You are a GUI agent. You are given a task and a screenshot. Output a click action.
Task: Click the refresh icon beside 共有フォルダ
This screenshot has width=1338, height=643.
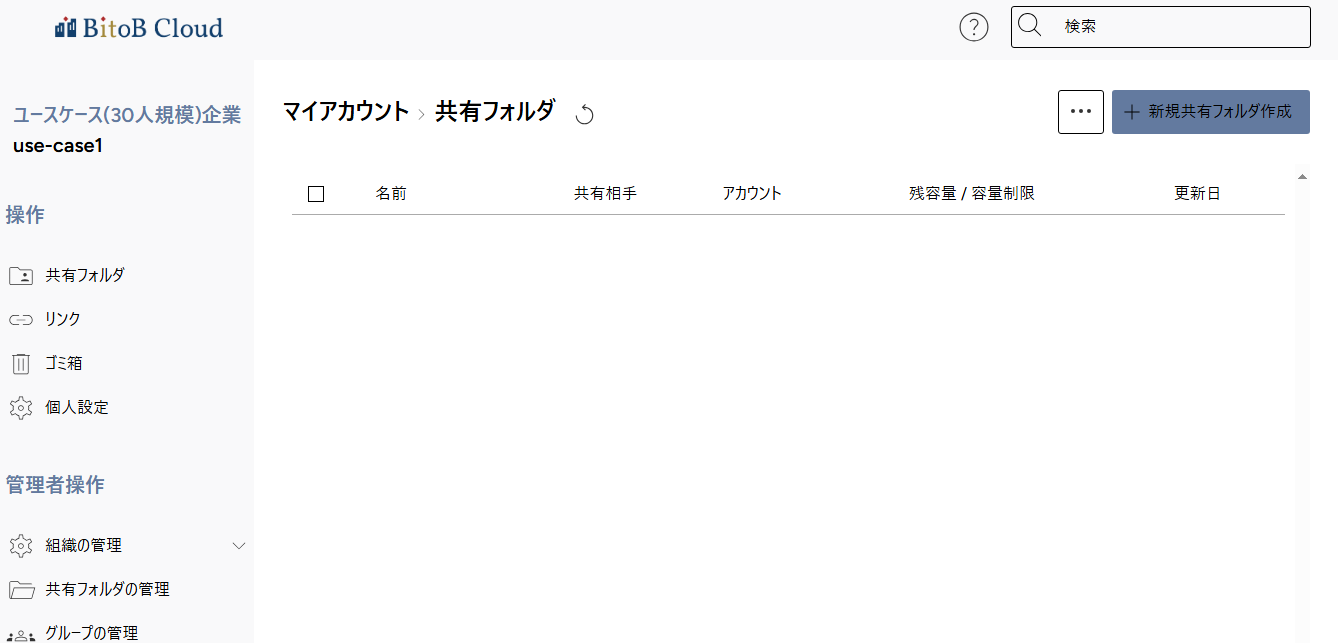[585, 114]
